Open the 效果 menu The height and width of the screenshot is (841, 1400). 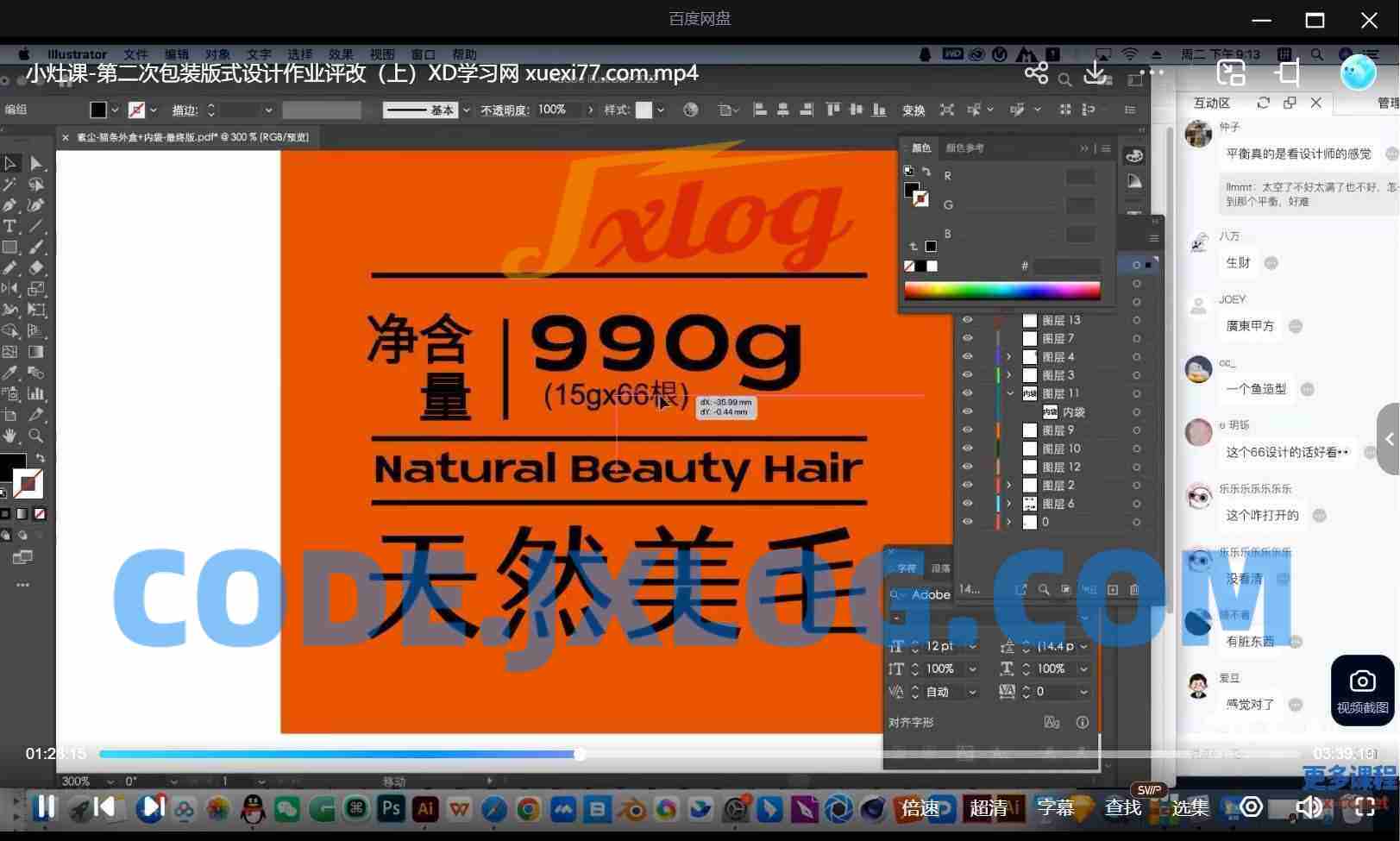341,54
